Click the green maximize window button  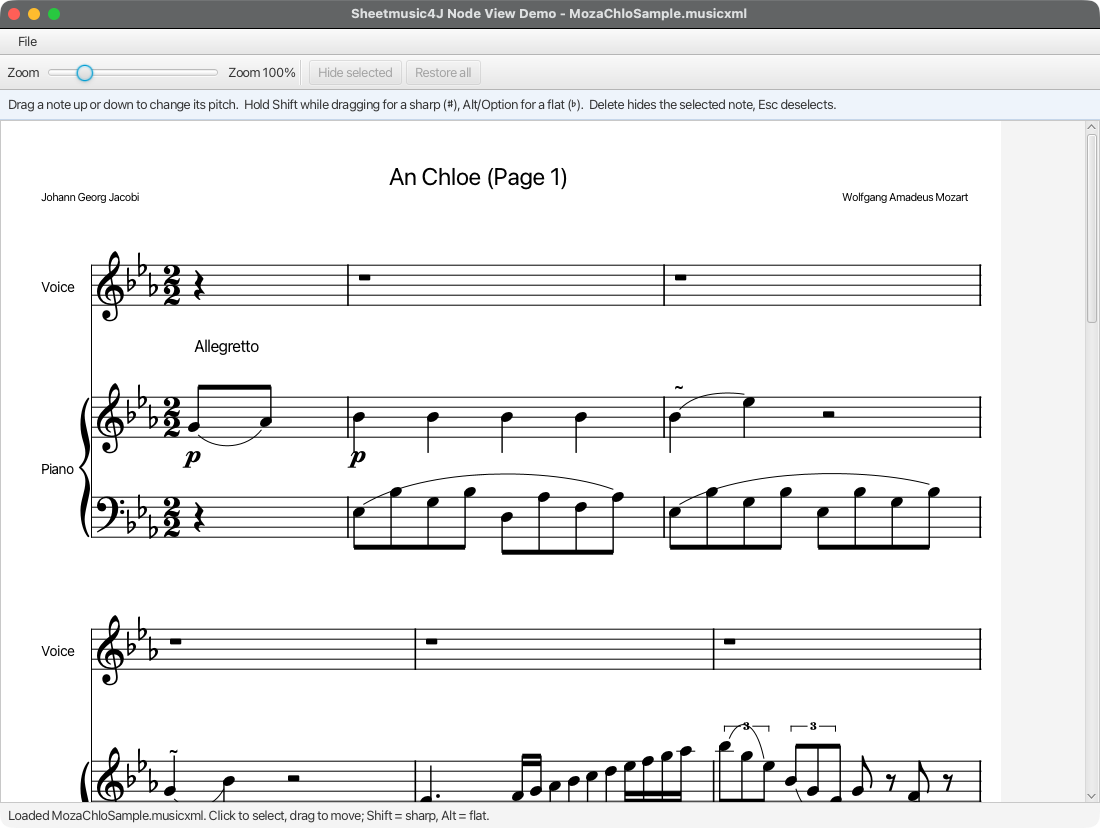click(54, 14)
